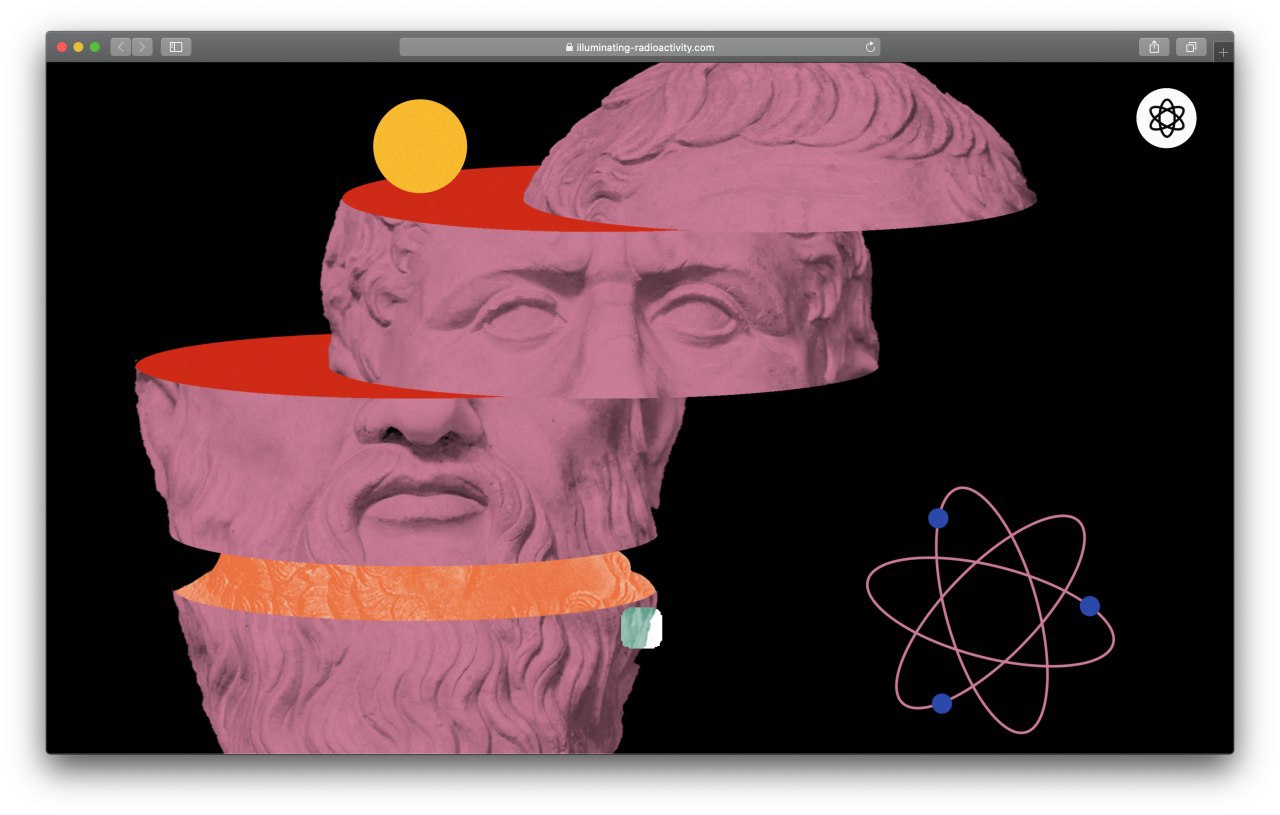Toggle the Safari sidebar button
Viewport: 1280px width, 815px height.
coord(176,47)
